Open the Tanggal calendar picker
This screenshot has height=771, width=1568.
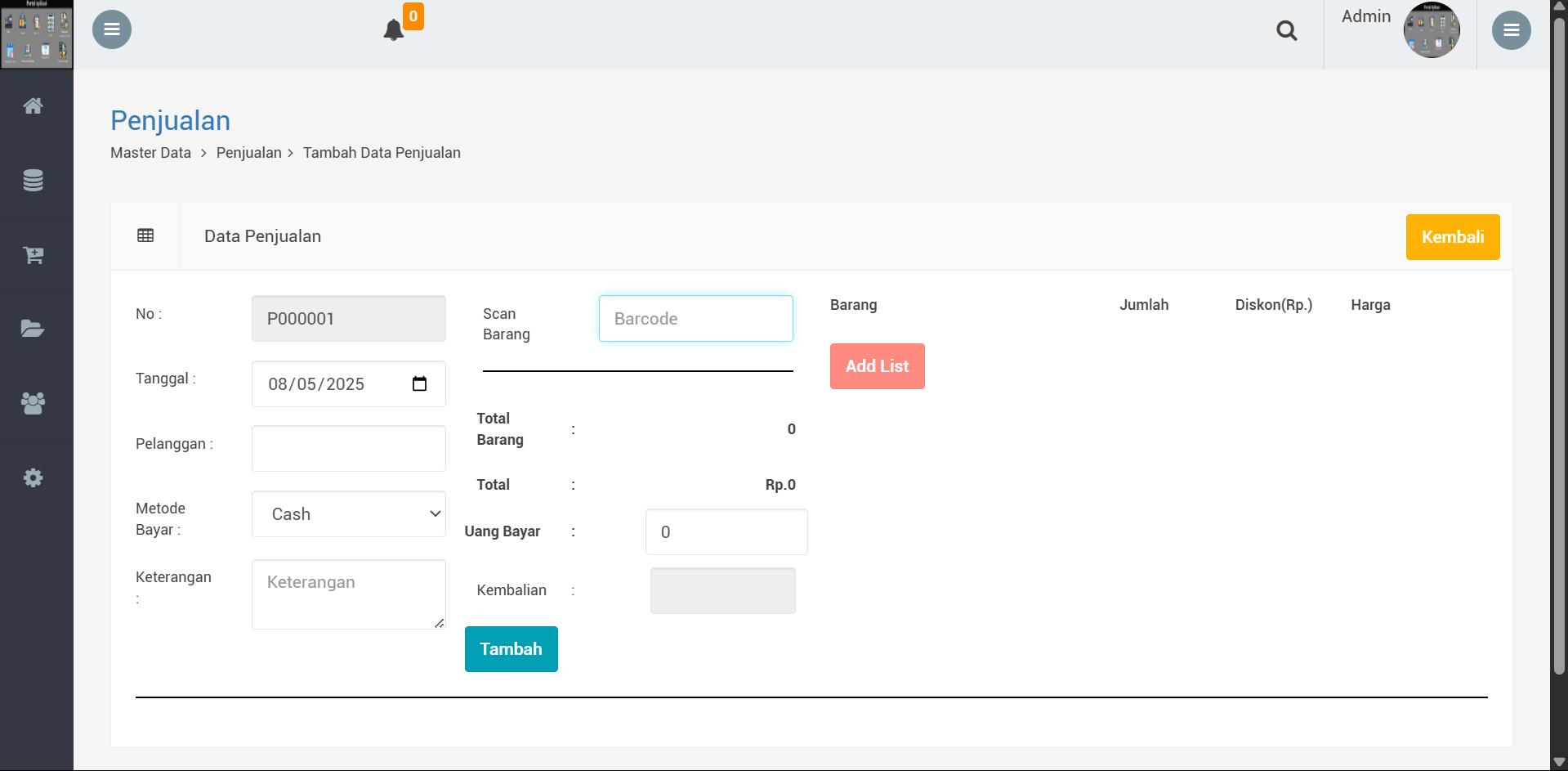419,384
